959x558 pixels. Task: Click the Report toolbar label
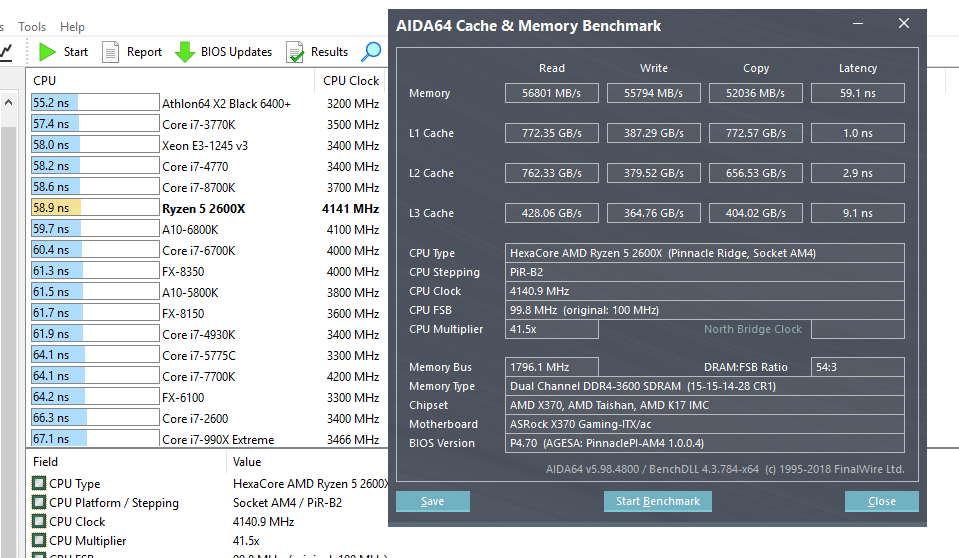(144, 52)
